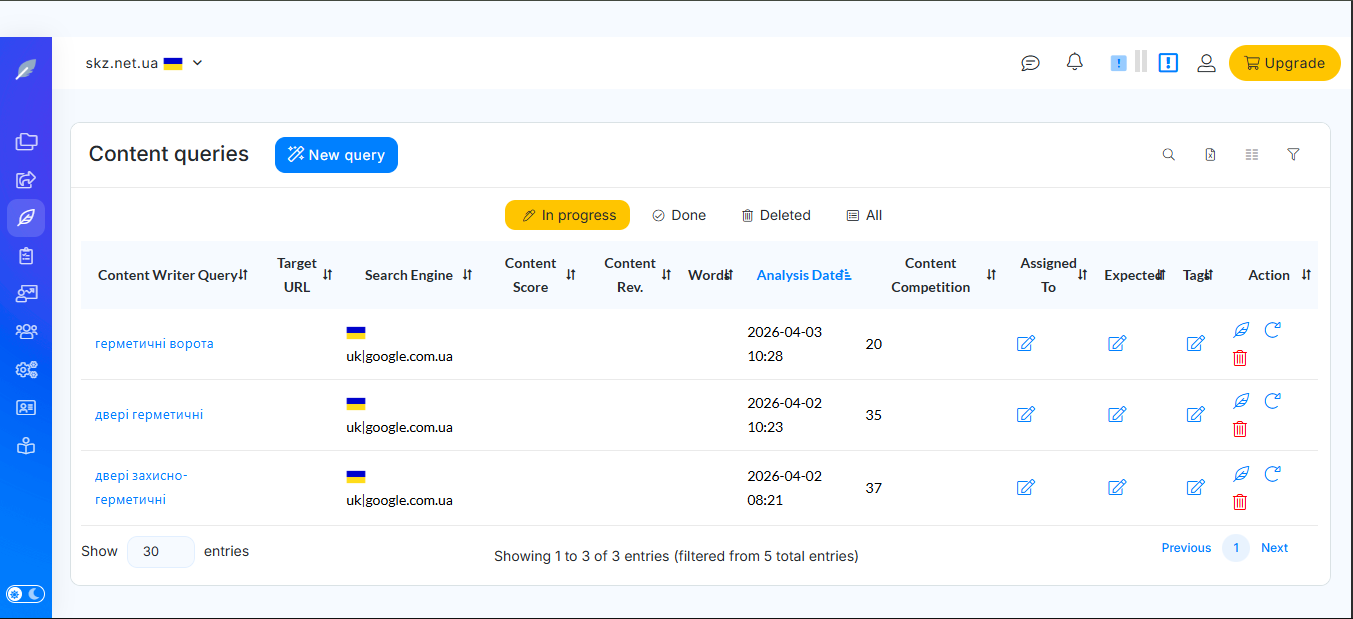The image size is (1353, 619).
Task: Export the table to Excel file
Action: [1210, 155]
